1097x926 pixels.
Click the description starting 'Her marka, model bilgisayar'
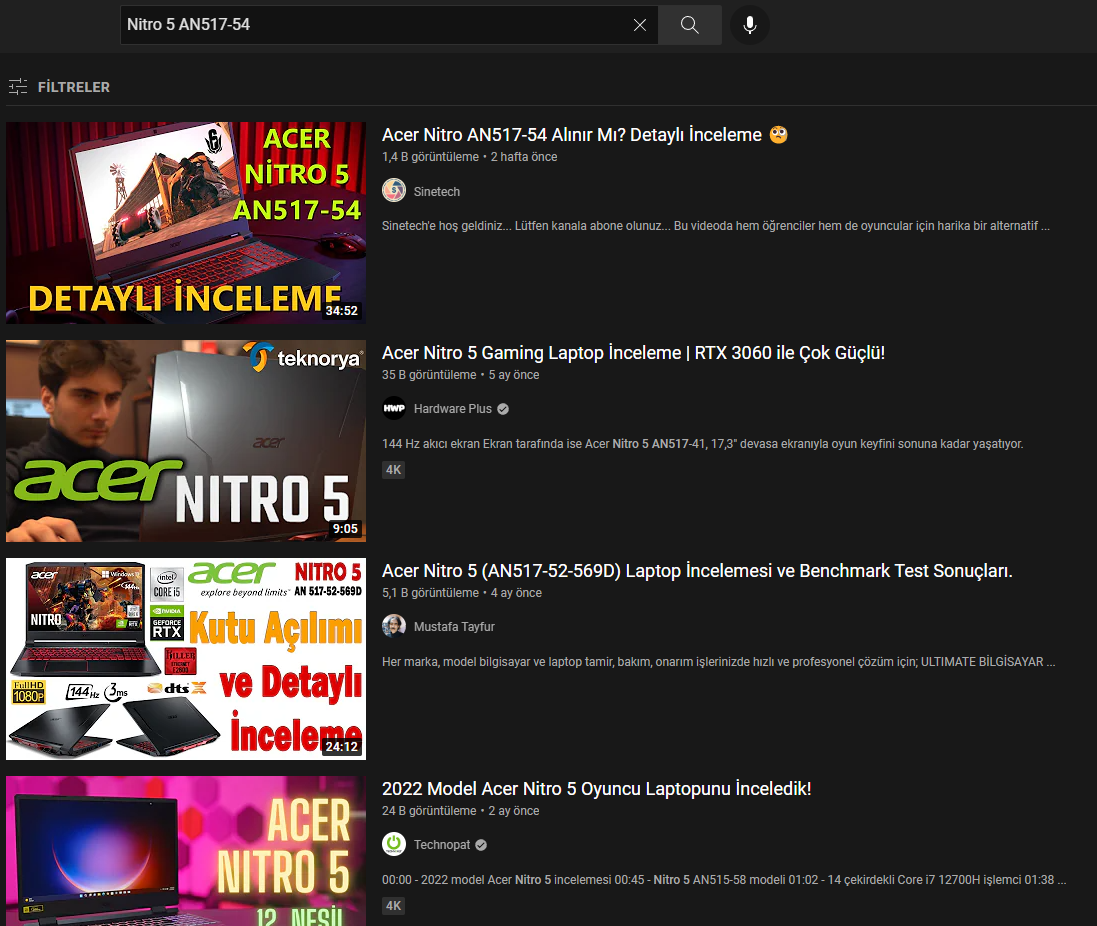(719, 662)
